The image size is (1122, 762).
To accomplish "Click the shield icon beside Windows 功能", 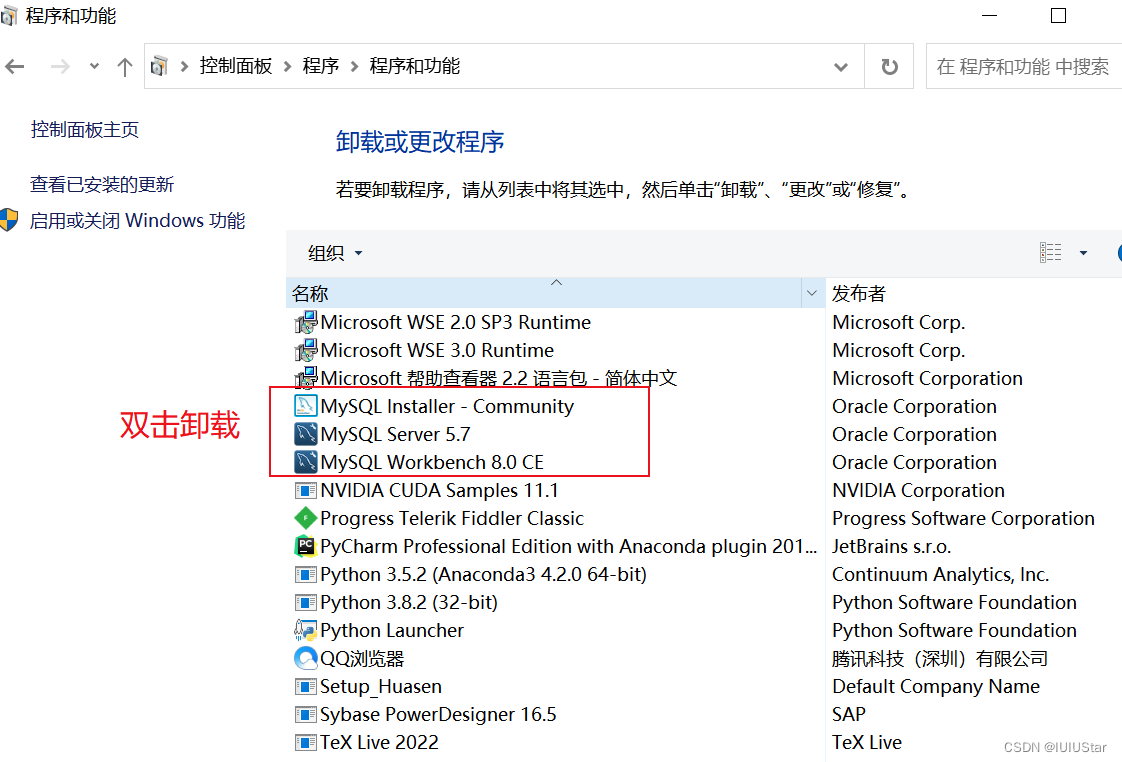I will click(x=9, y=220).
